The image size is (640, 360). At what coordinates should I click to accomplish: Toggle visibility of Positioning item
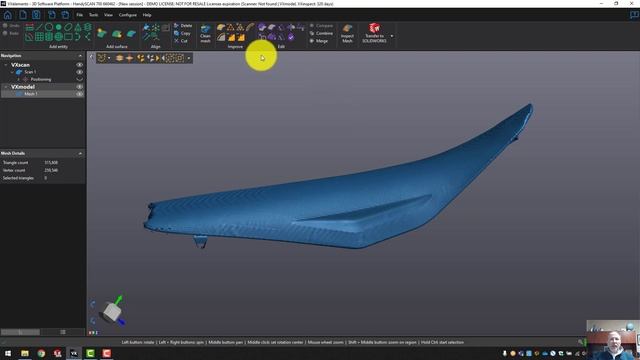pos(80,79)
